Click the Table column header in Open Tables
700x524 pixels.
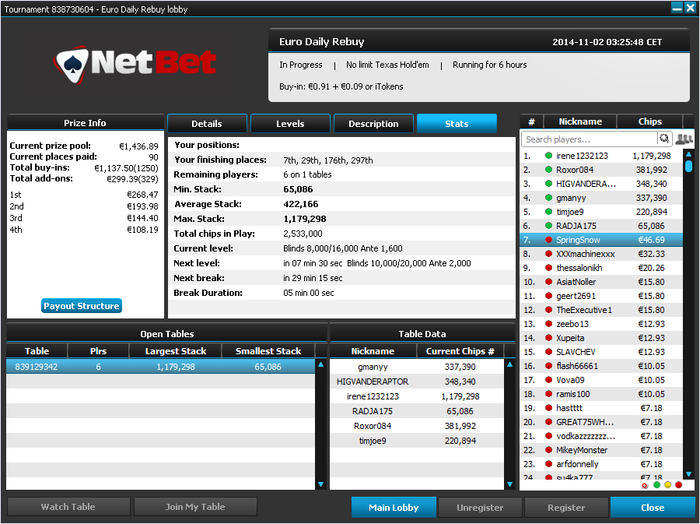(x=37, y=351)
